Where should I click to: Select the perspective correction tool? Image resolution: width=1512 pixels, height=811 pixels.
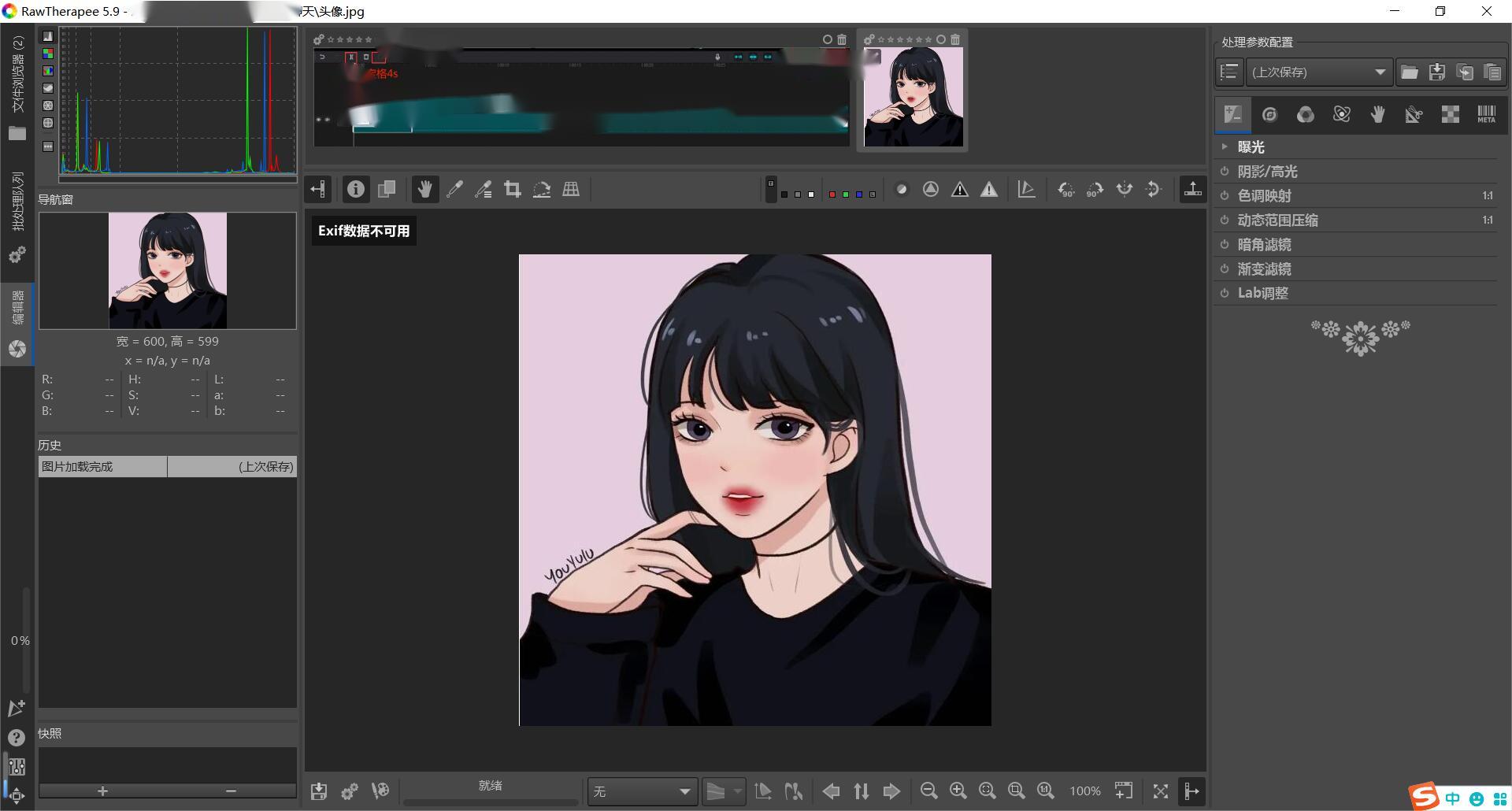pos(571,189)
